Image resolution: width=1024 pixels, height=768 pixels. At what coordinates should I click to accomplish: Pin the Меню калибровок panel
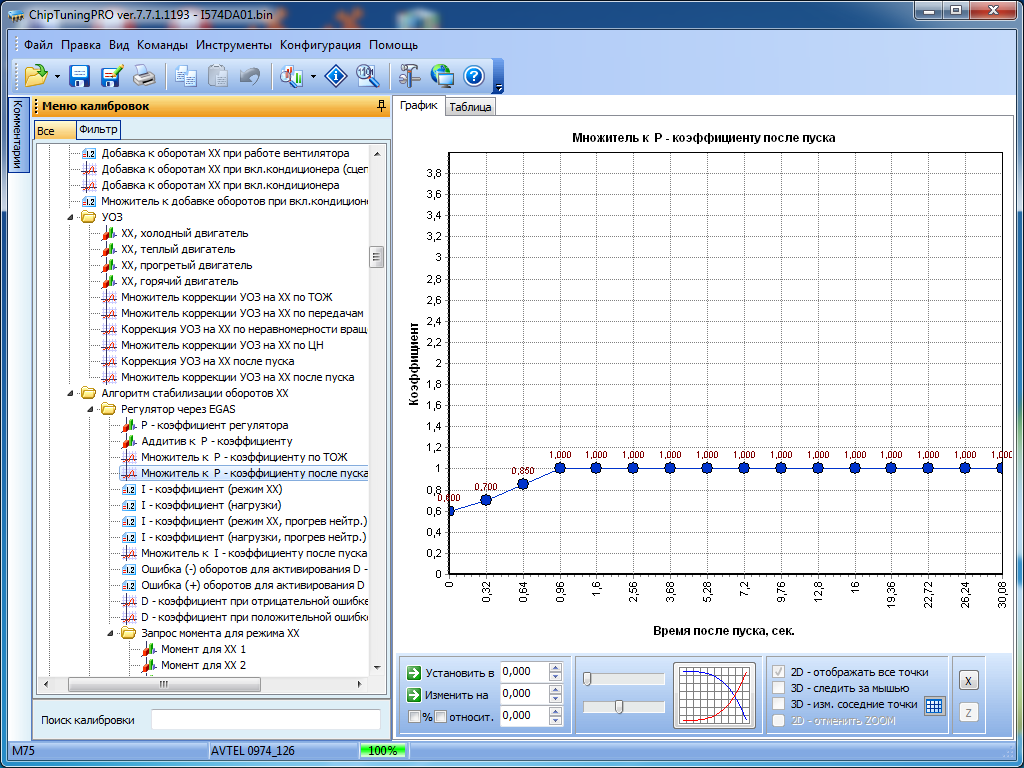point(380,105)
